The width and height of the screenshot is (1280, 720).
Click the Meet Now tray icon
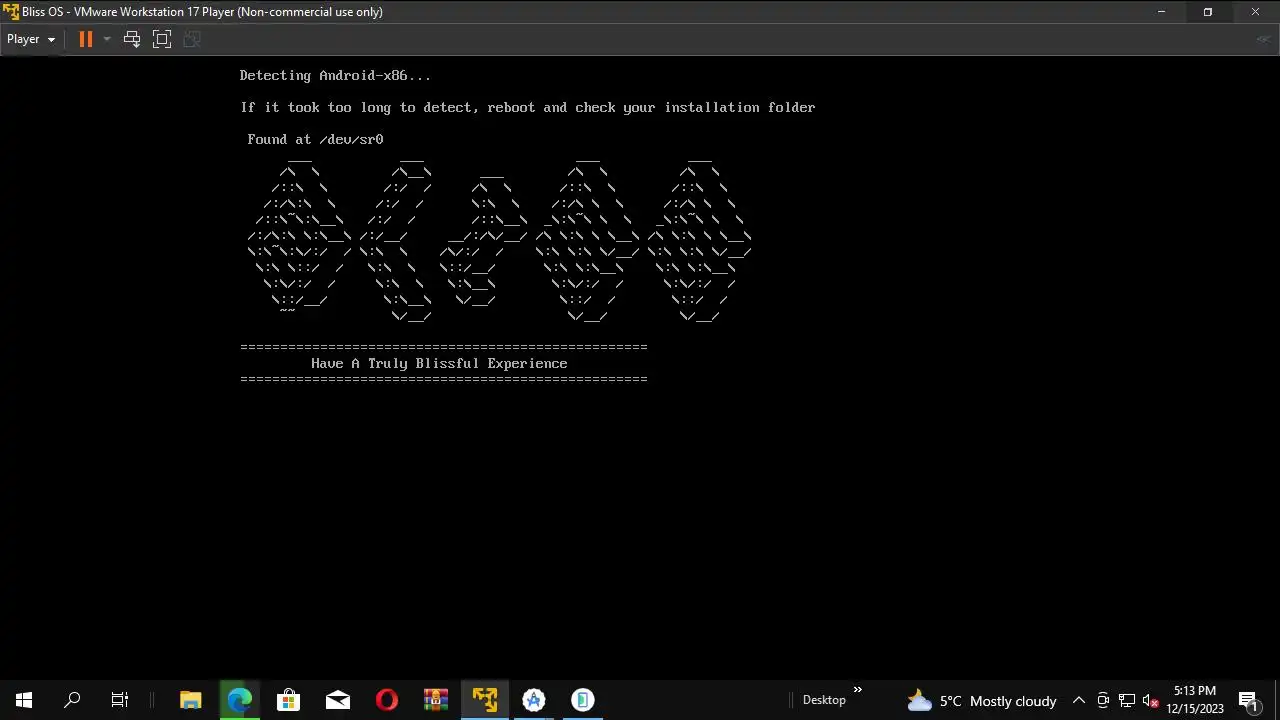click(x=1103, y=700)
